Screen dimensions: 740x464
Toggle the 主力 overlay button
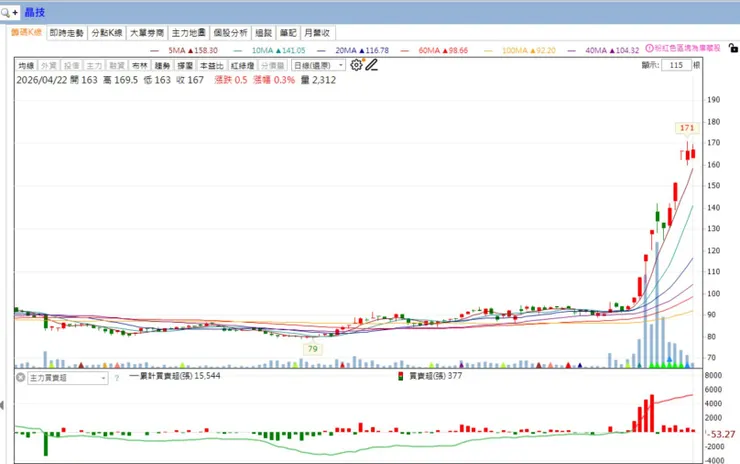click(94, 66)
